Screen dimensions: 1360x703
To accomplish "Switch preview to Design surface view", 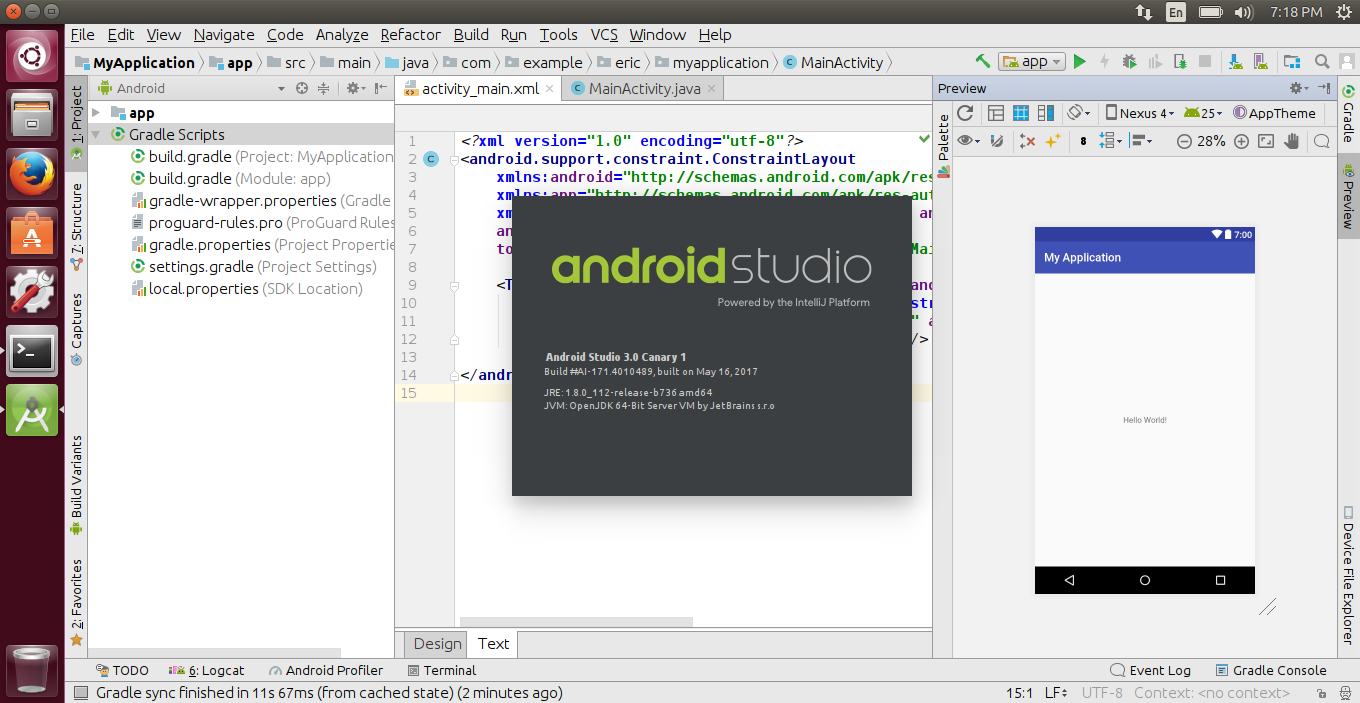I will click(996, 113).
